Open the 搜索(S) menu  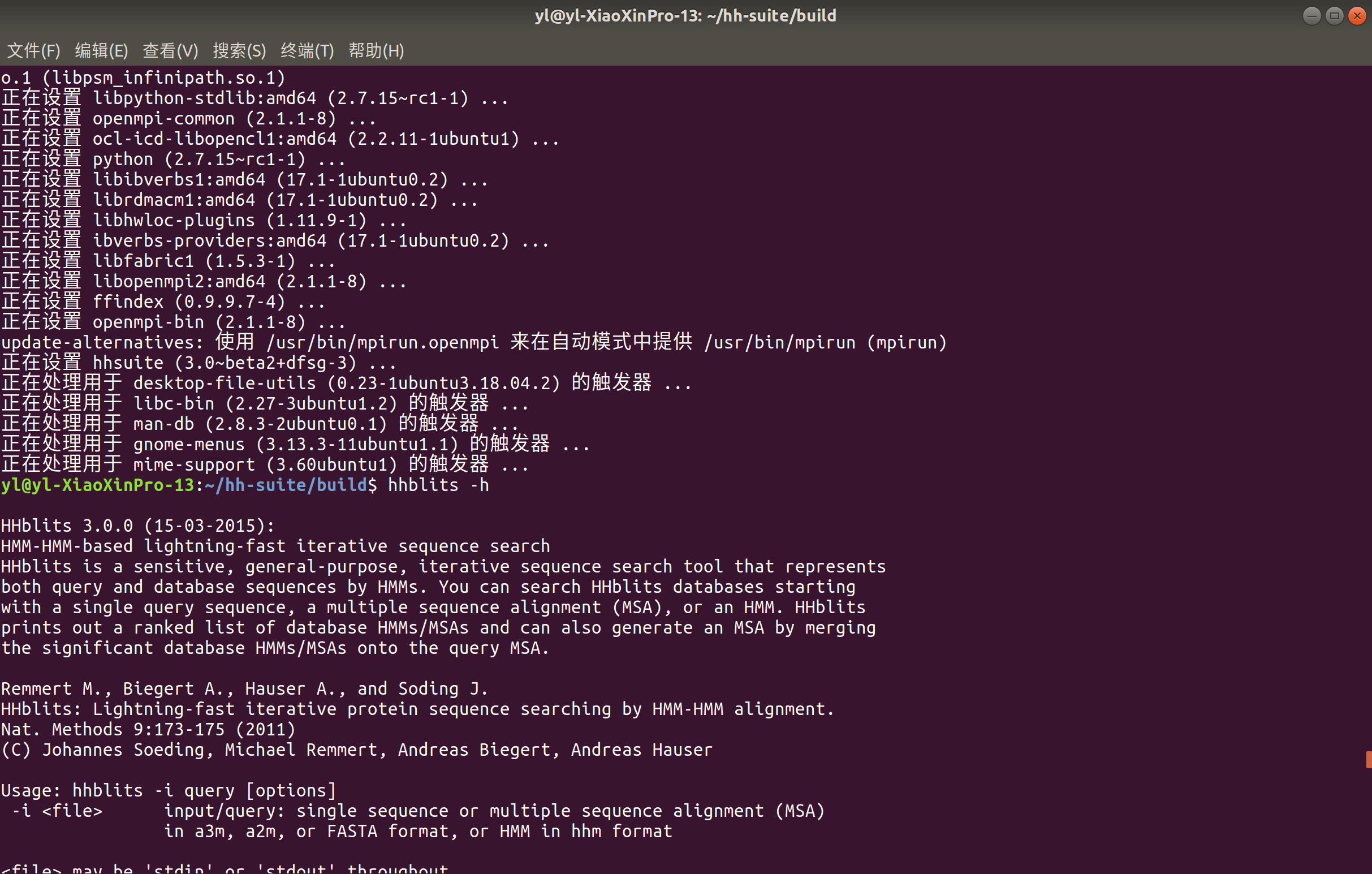[239, 51]
